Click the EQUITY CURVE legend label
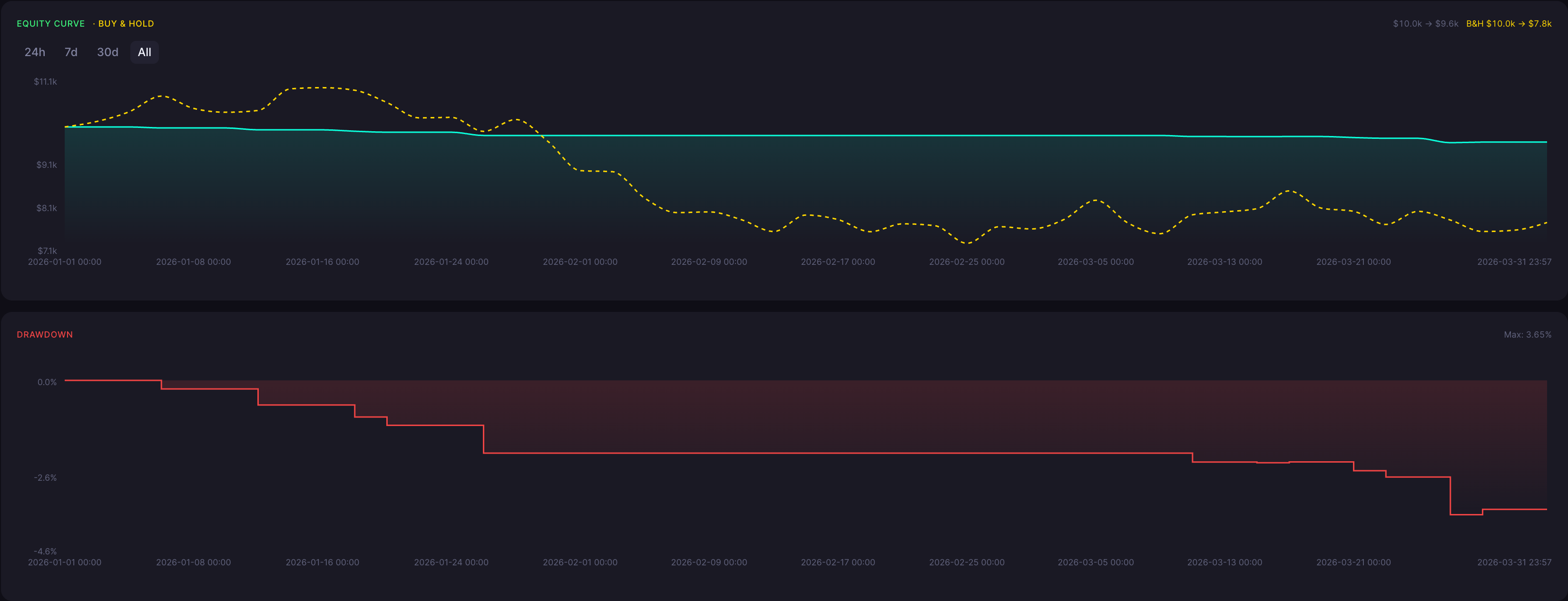This screenshot has width=1568, height=601. pyautogui.click(x=50, y=24)
